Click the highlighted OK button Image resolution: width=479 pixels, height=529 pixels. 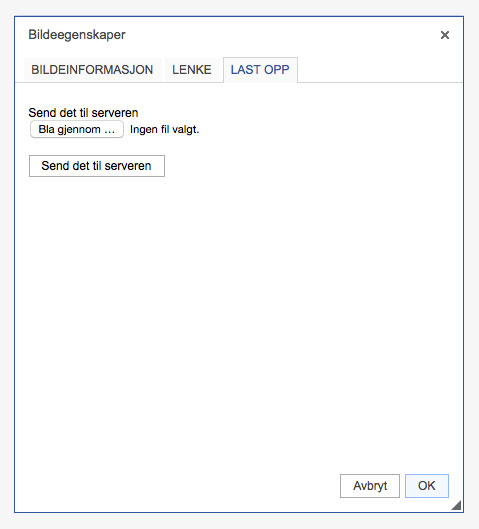[x=427, y=486]
